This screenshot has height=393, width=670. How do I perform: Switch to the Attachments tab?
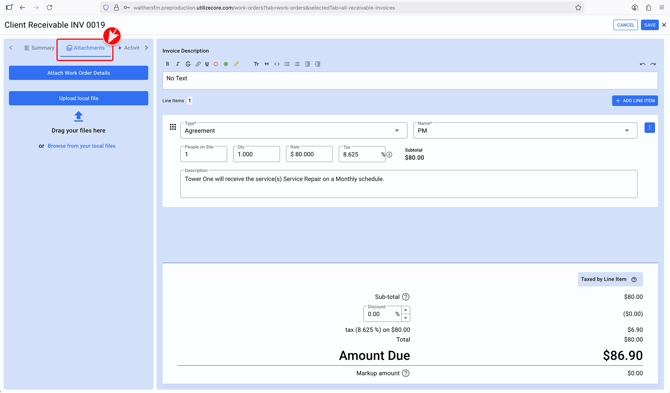coord(85,48)
